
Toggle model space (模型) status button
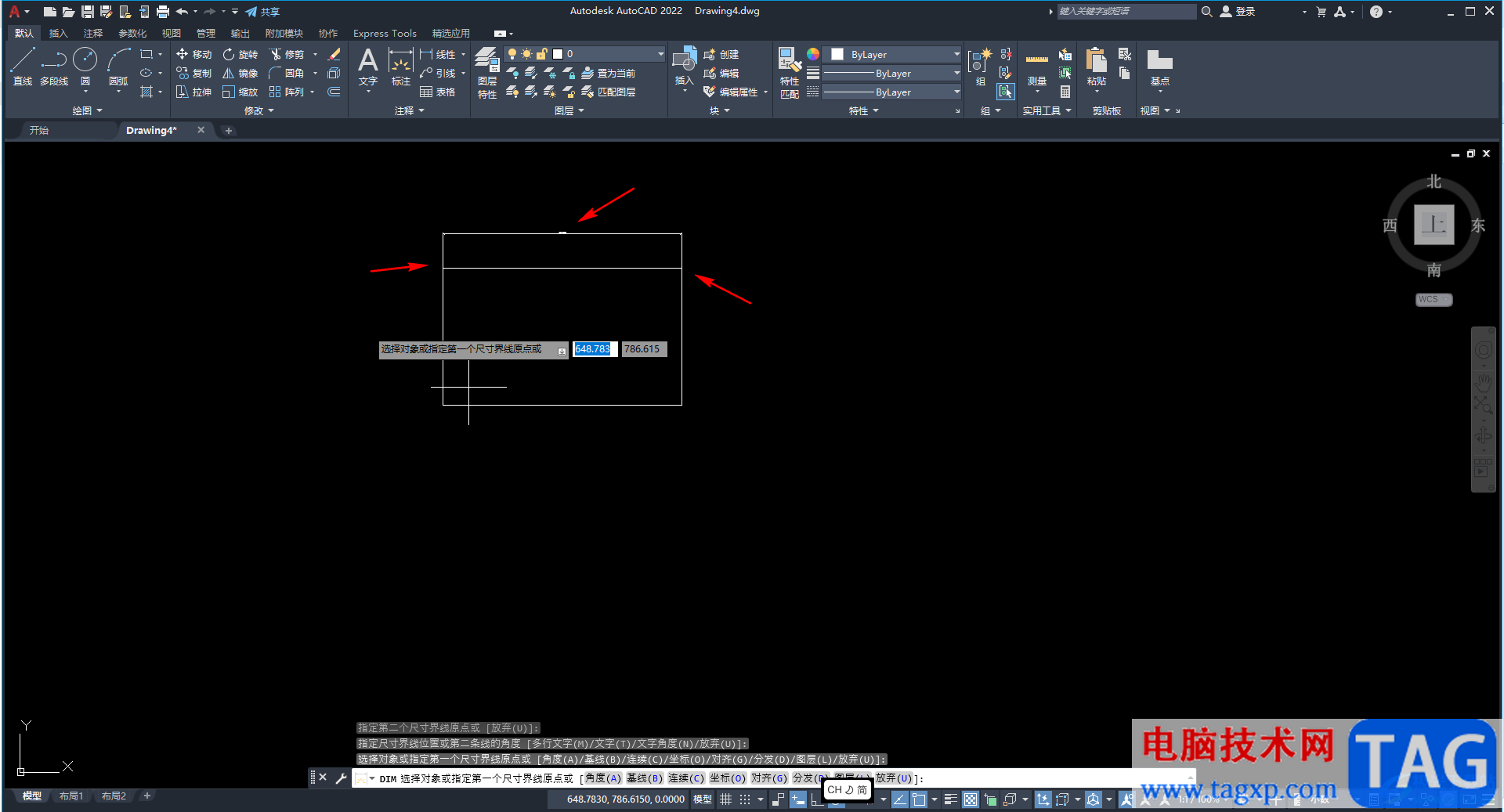(703, 799)
